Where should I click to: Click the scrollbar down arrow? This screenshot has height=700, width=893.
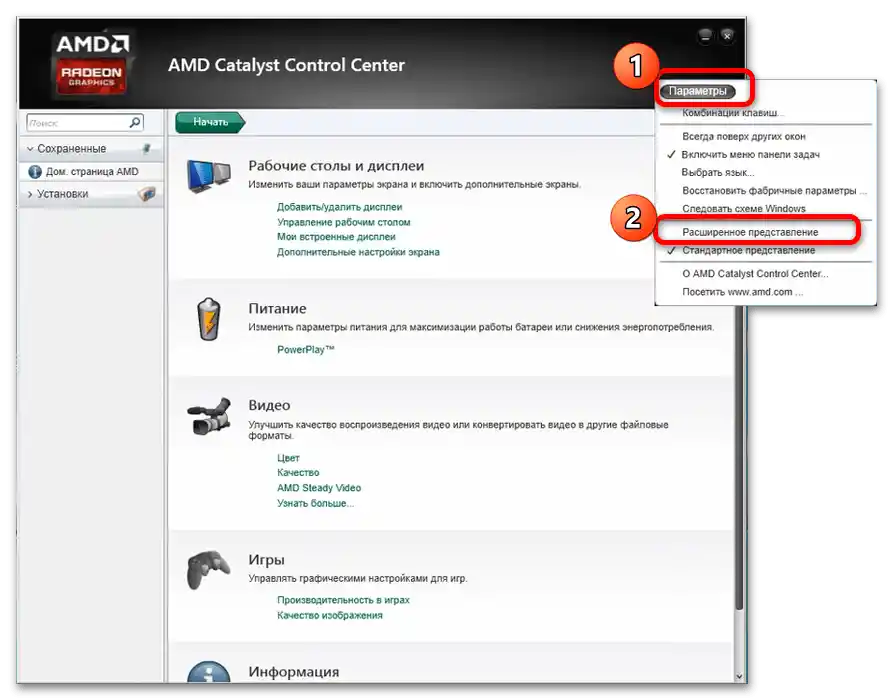[x=739, y=676]
